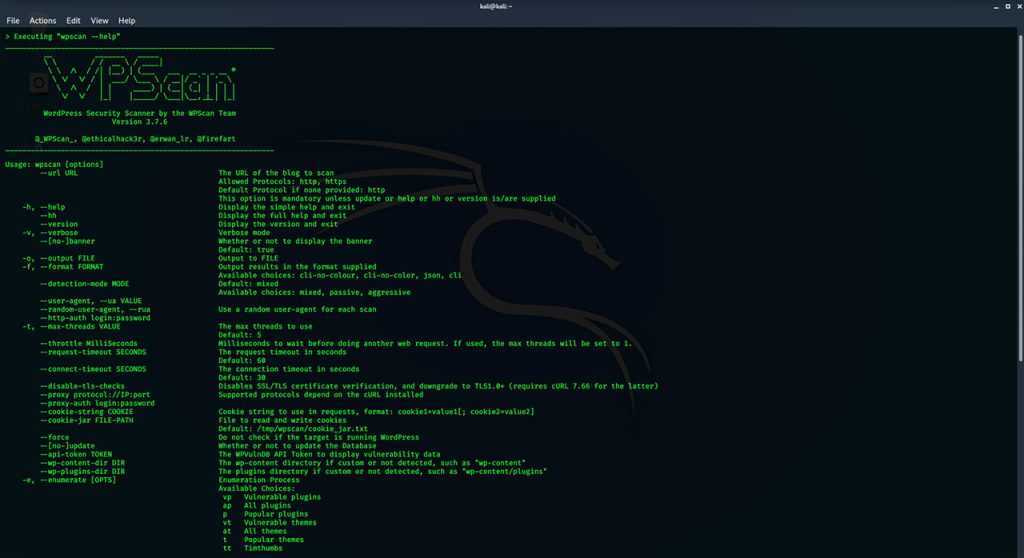Click '--throttle MilliSeconds' option
1024x558 pixels.
[x=89, y=343]
